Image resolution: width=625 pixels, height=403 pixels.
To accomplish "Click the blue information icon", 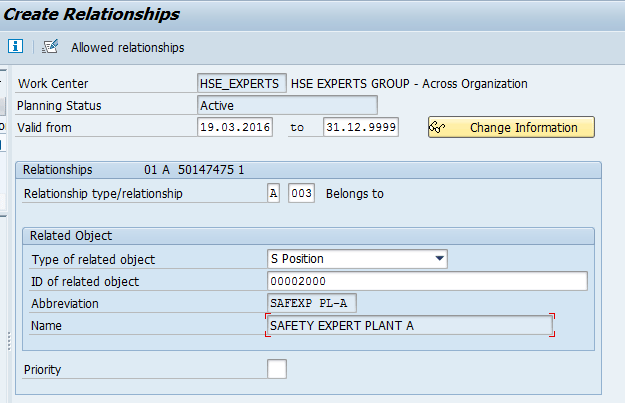I will 15,47.
